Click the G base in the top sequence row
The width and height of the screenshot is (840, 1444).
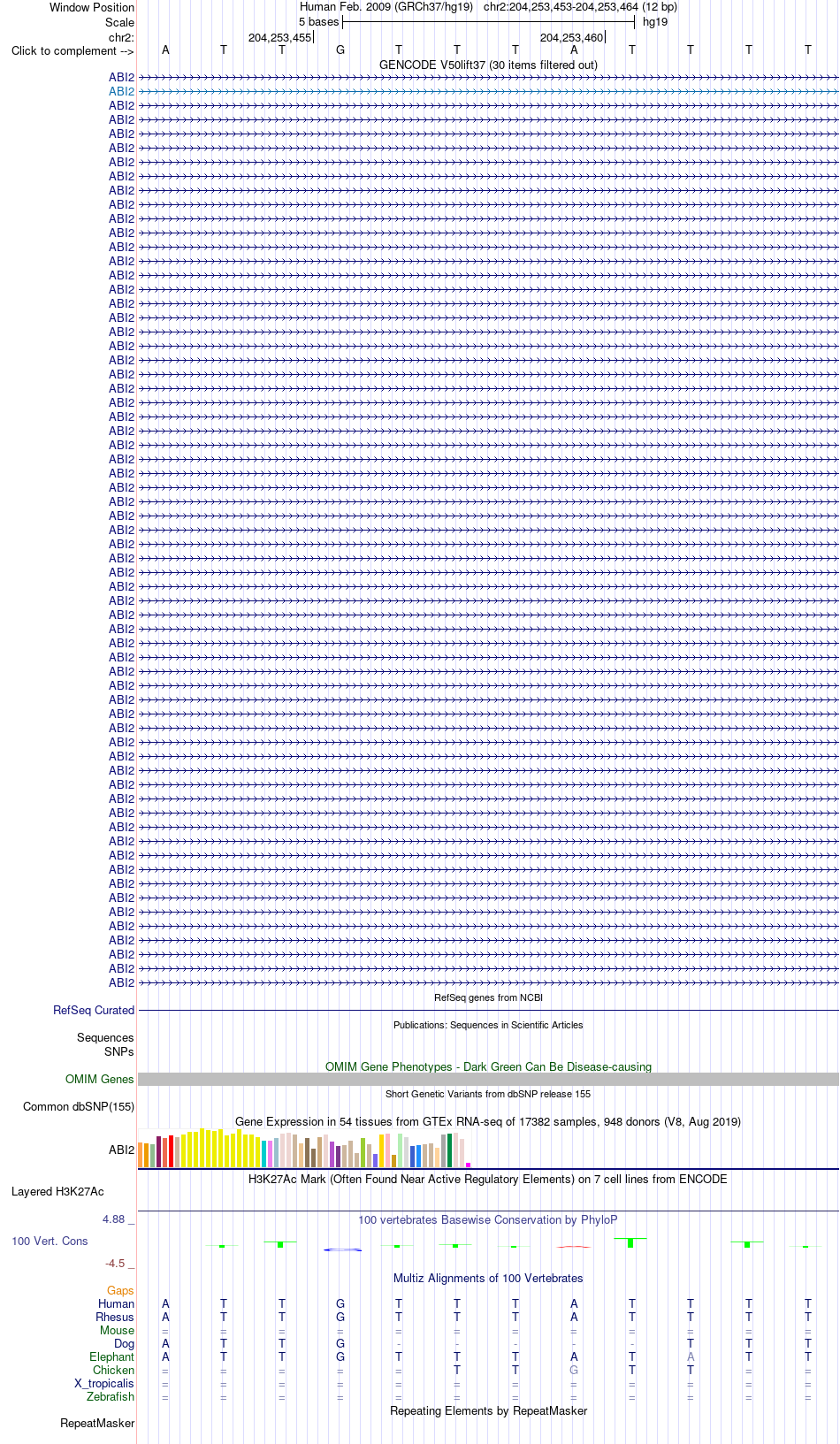click(x=340, y=50)
